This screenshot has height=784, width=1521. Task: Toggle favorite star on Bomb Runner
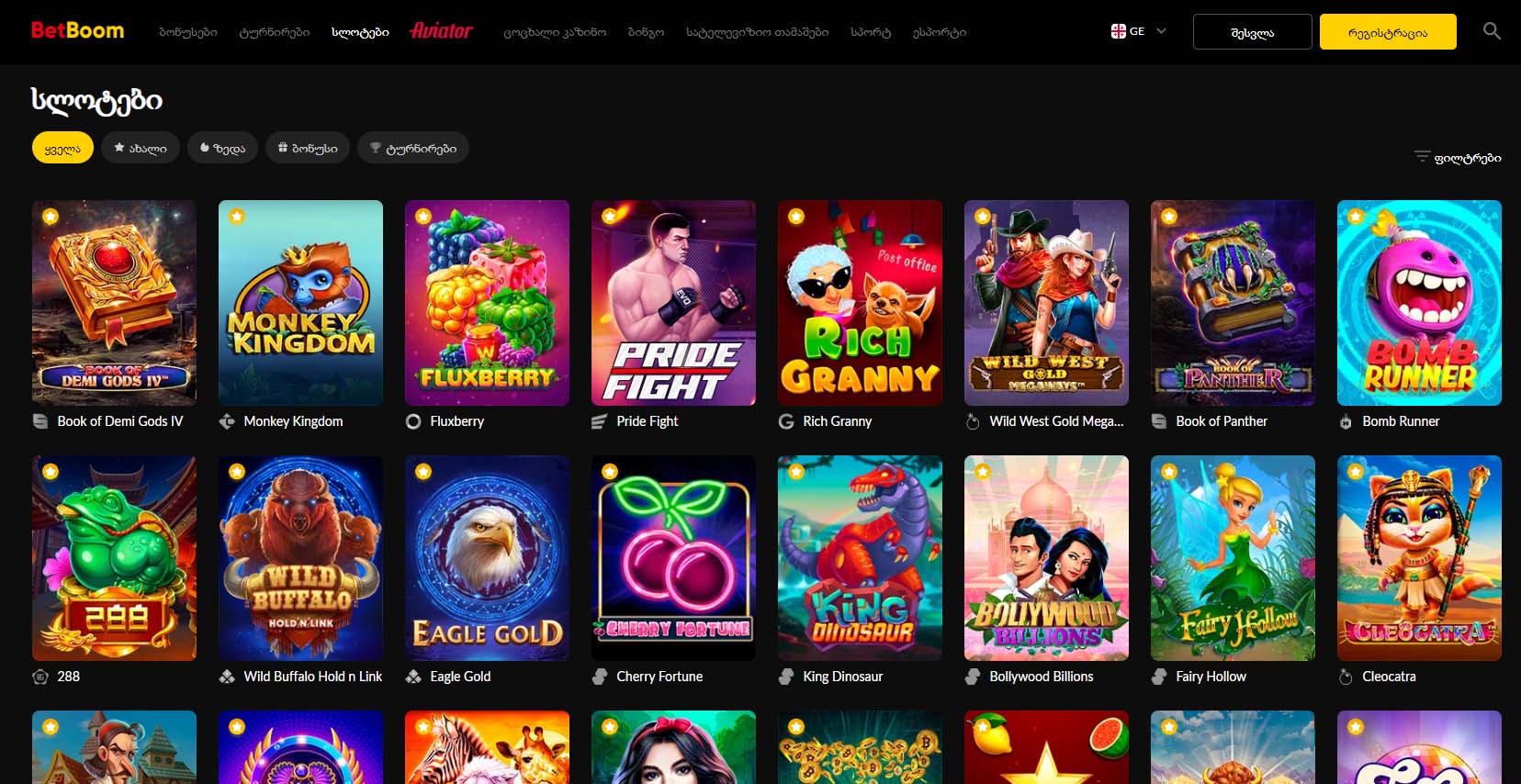[x=1356, y=217]
